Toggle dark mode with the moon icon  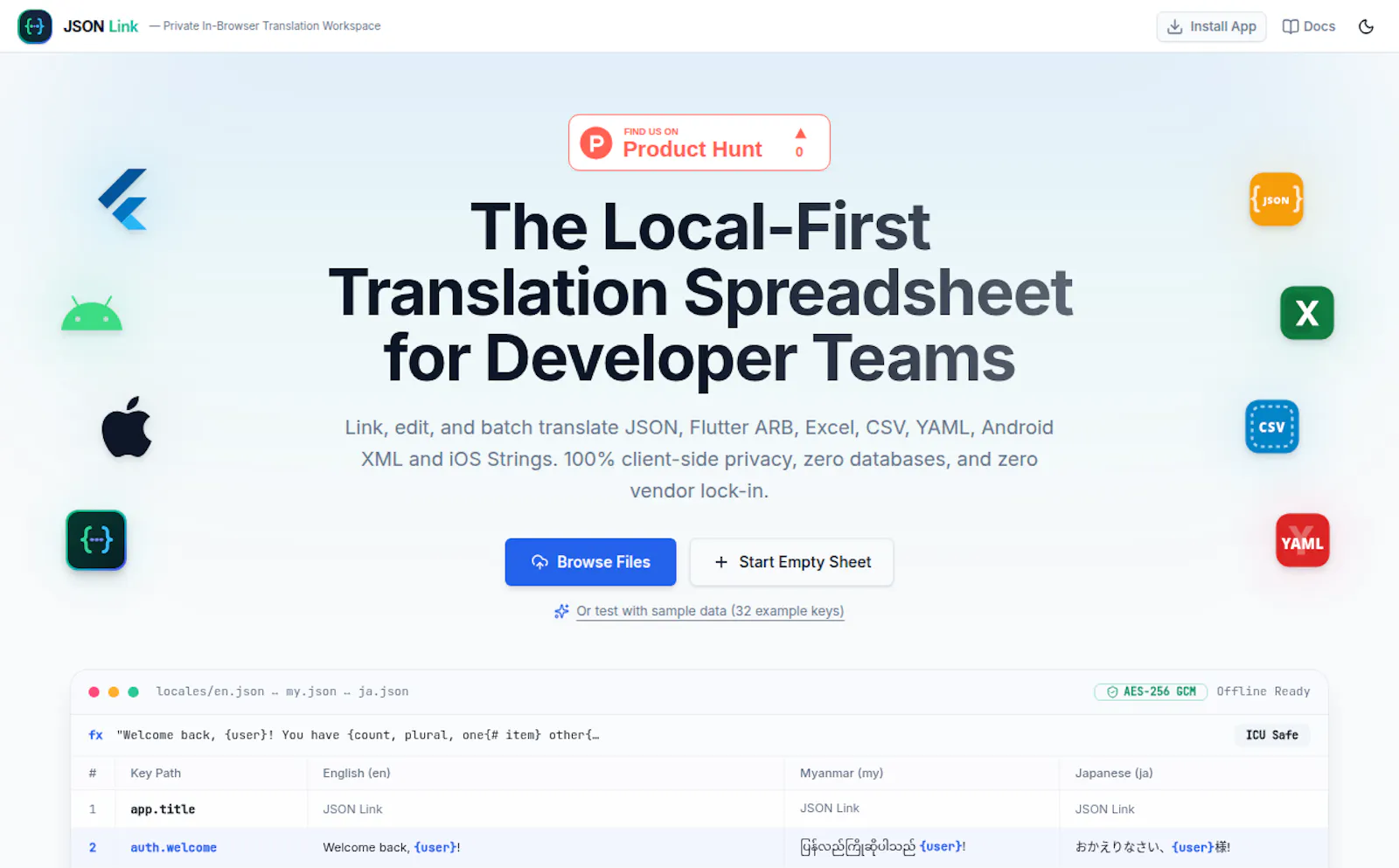1366,26
